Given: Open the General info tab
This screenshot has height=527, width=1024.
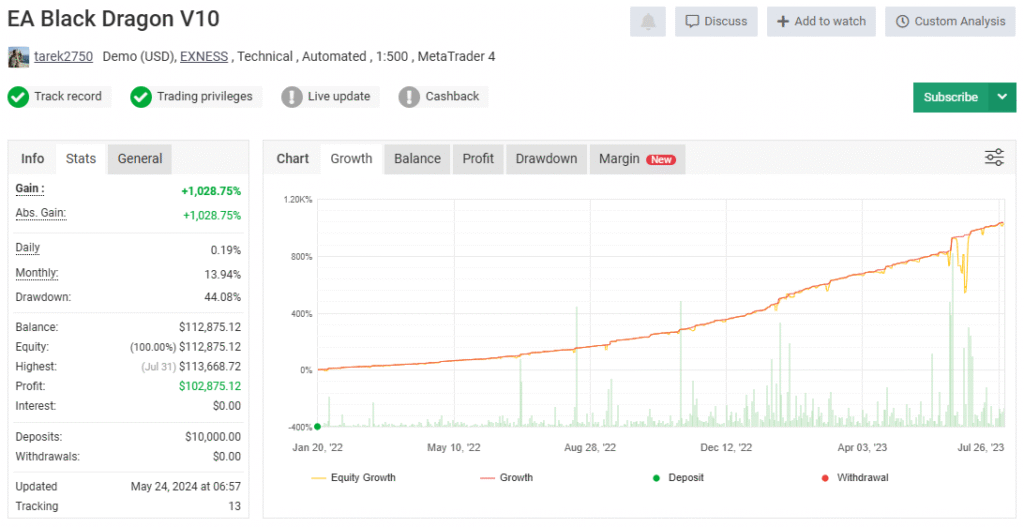Looking at the screenshot, I should [140, 158].
